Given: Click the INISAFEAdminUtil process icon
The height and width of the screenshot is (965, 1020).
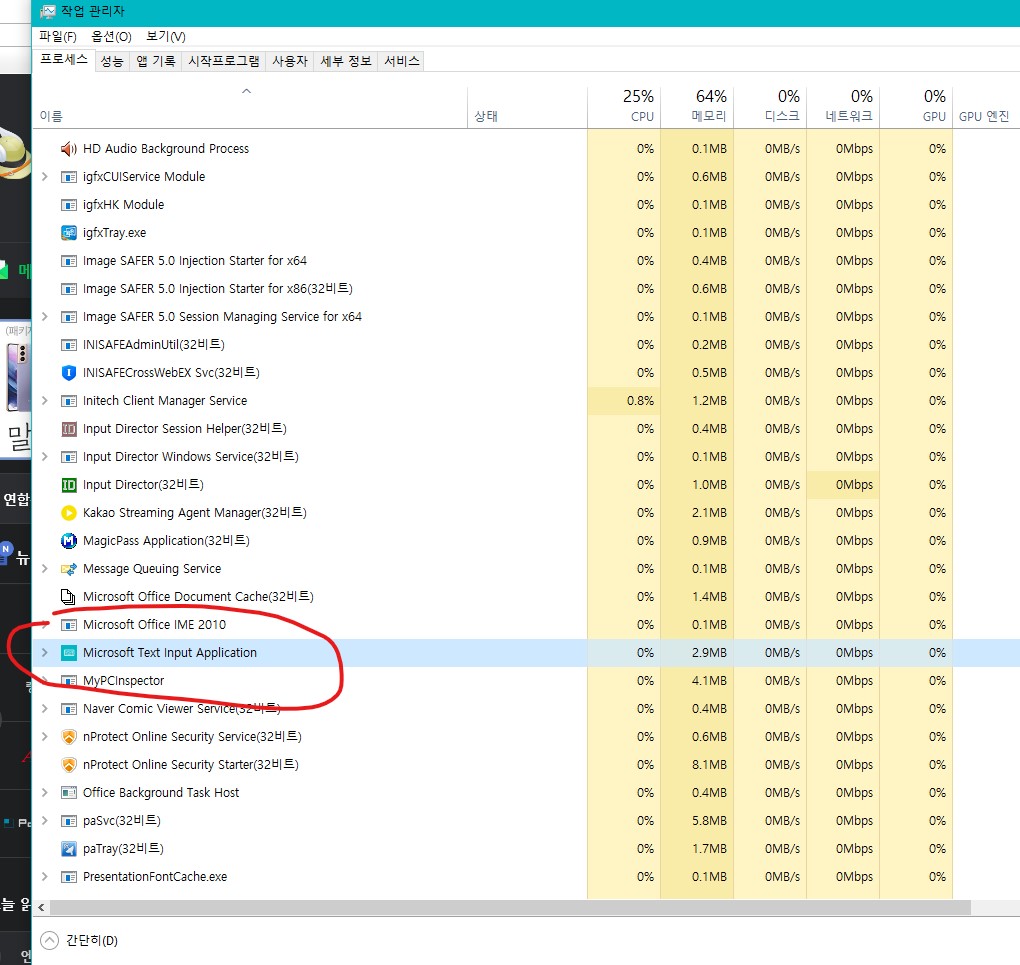Looking at the screenshot, I should coord(68,345).
